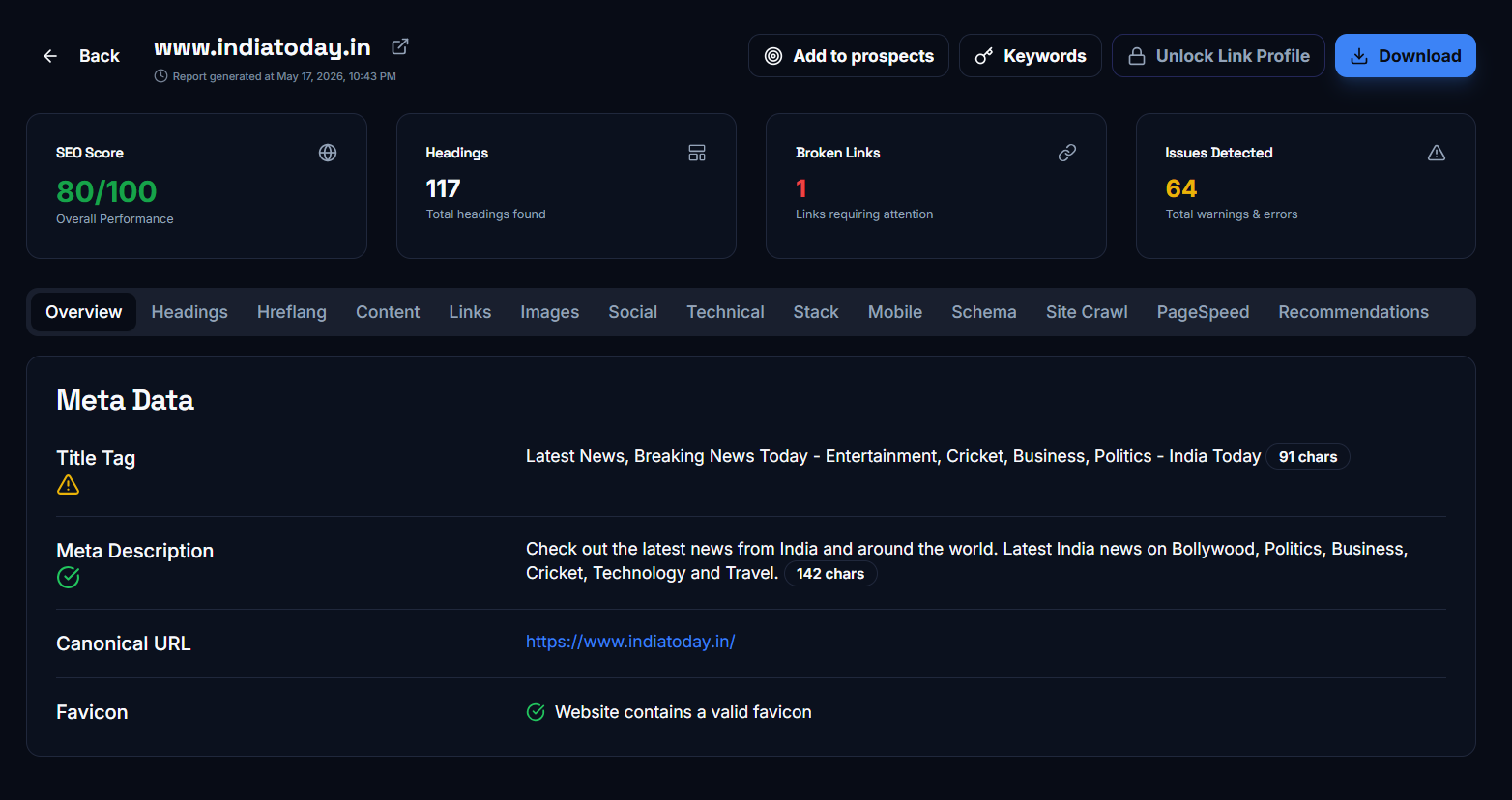This screenshot has height=800, width=1512.
Task: Open the Schema tab
Action: pyautogui.click(x=984, y=312)
